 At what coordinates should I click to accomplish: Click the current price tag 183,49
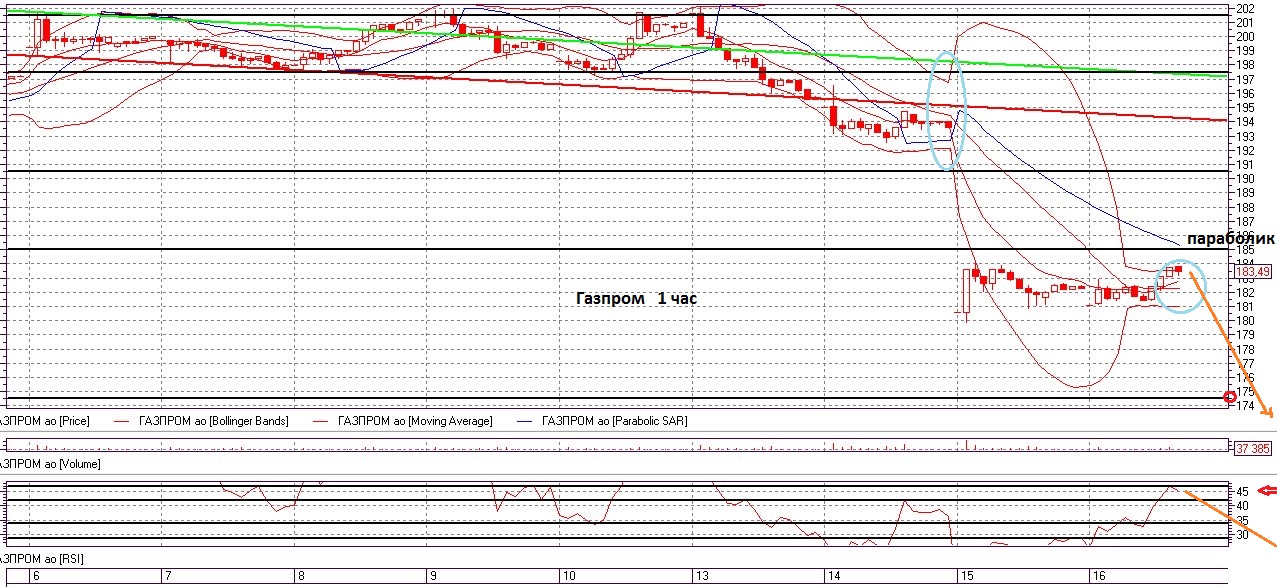[1253, 271]
